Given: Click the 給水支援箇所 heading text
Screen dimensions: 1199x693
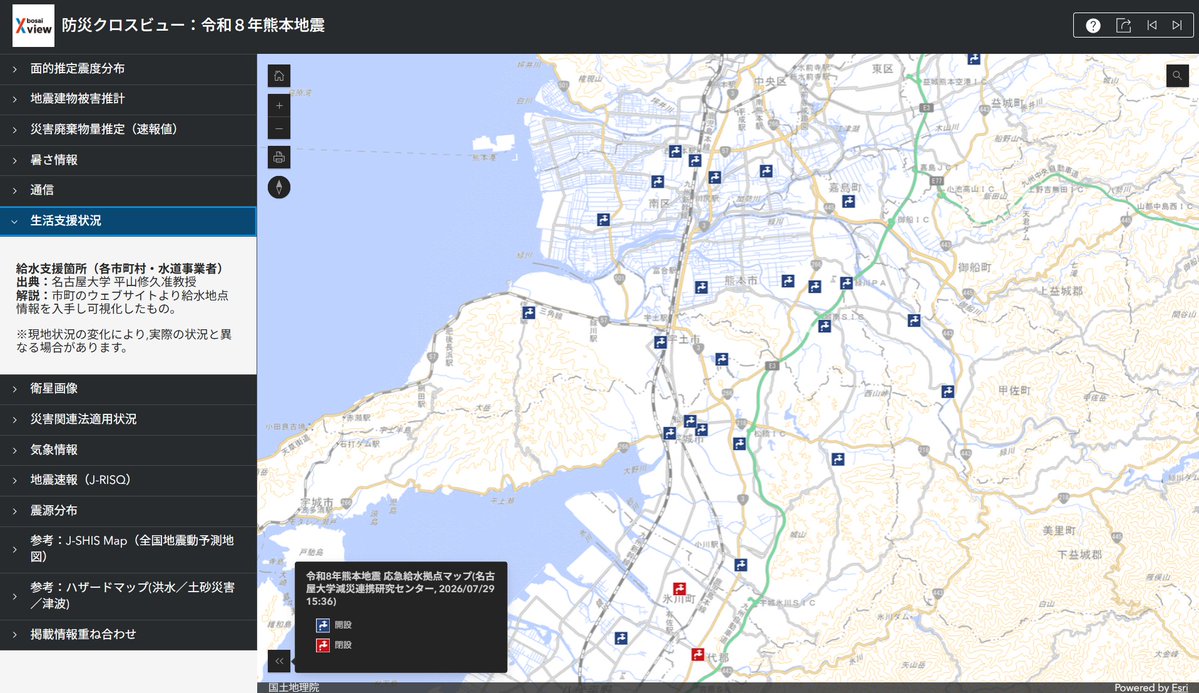Looking at the screenshot, I should point(120,268).
